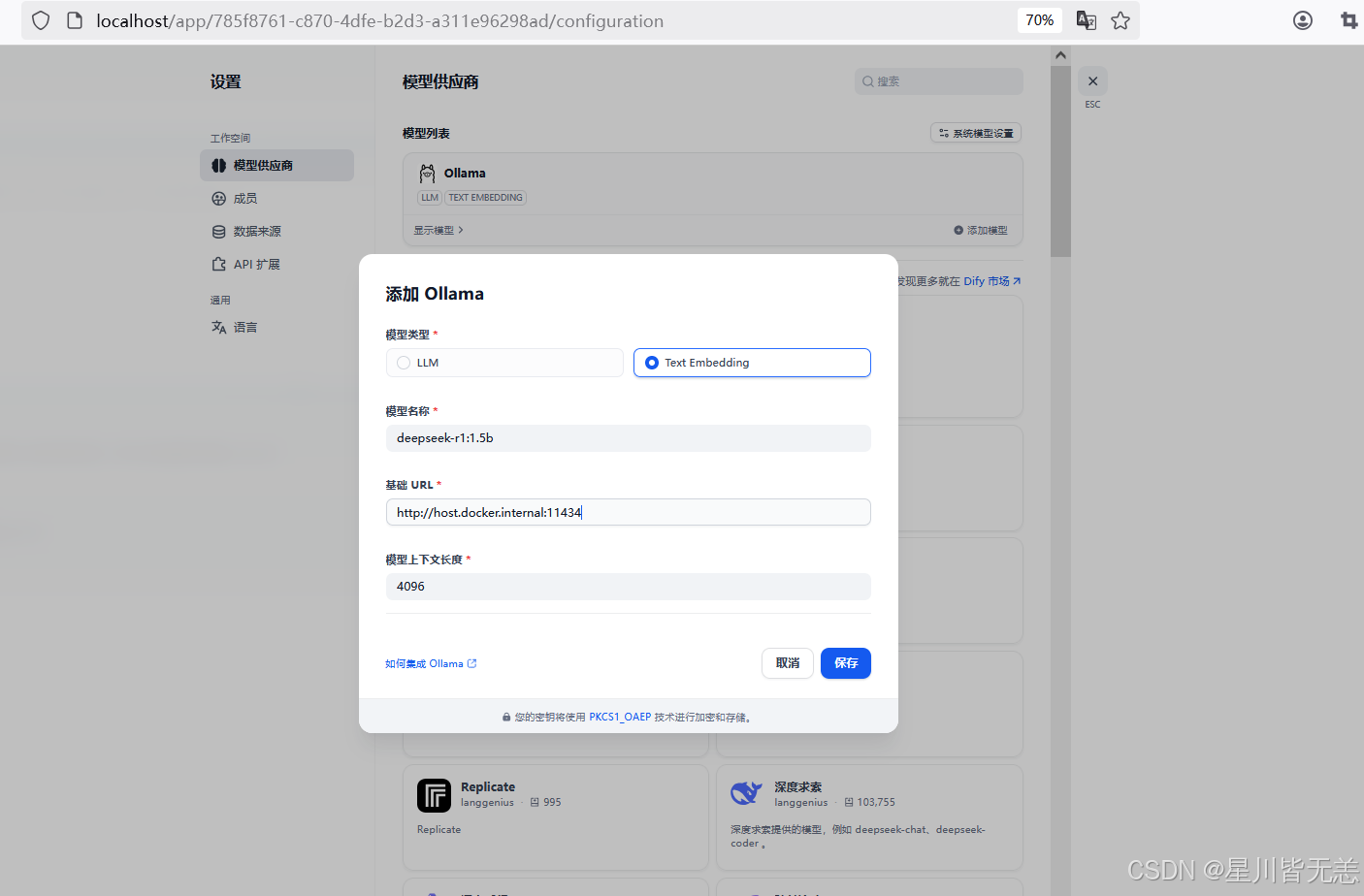1364x896 pixels.
Task: Click the TEXT EMBEDDING tag on Ollama card
Action: tap(485, 198)
